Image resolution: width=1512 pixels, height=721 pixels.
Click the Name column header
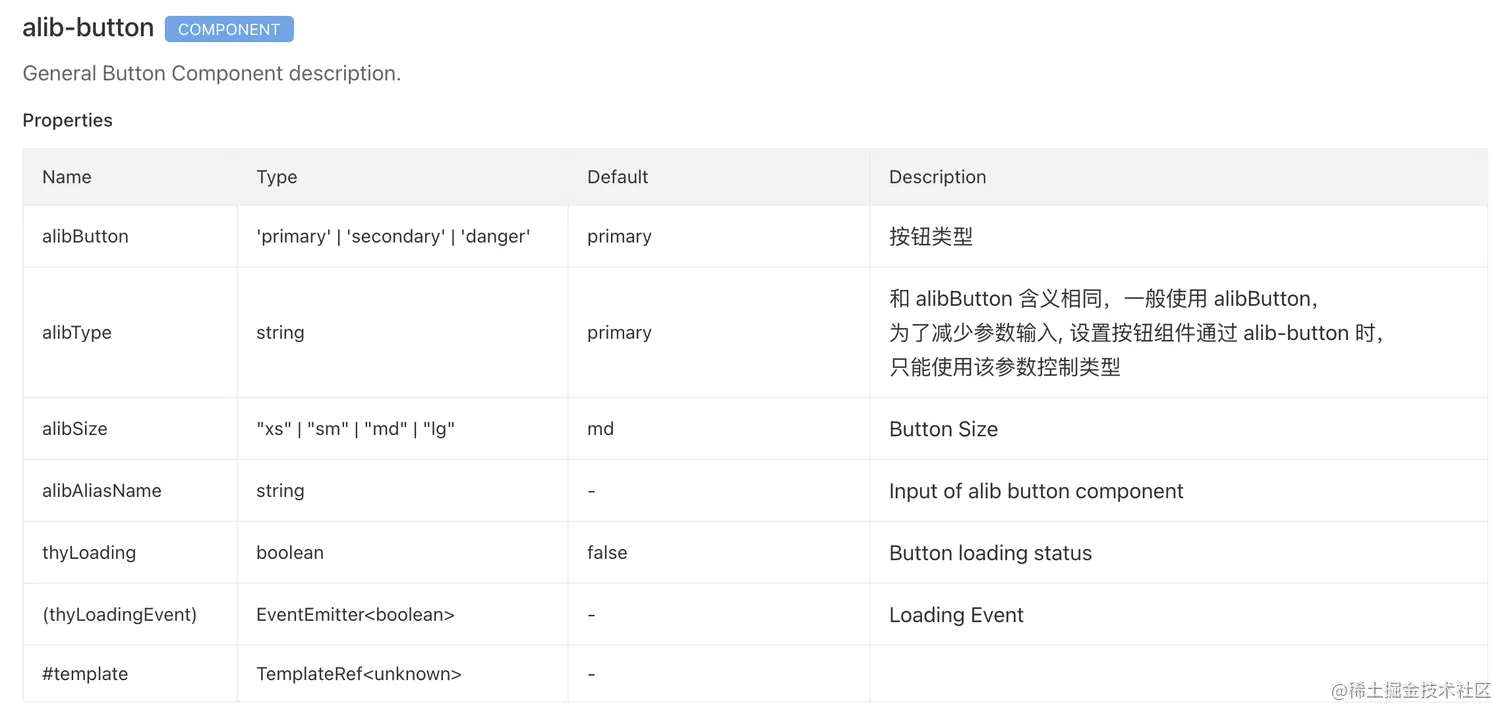[67, 177]
